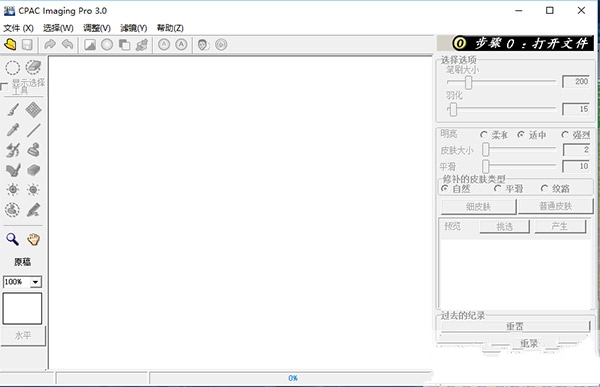The image size is (600, 387).
Task: Open the 文件(X) menu
Action: click(x=18, y=28)
